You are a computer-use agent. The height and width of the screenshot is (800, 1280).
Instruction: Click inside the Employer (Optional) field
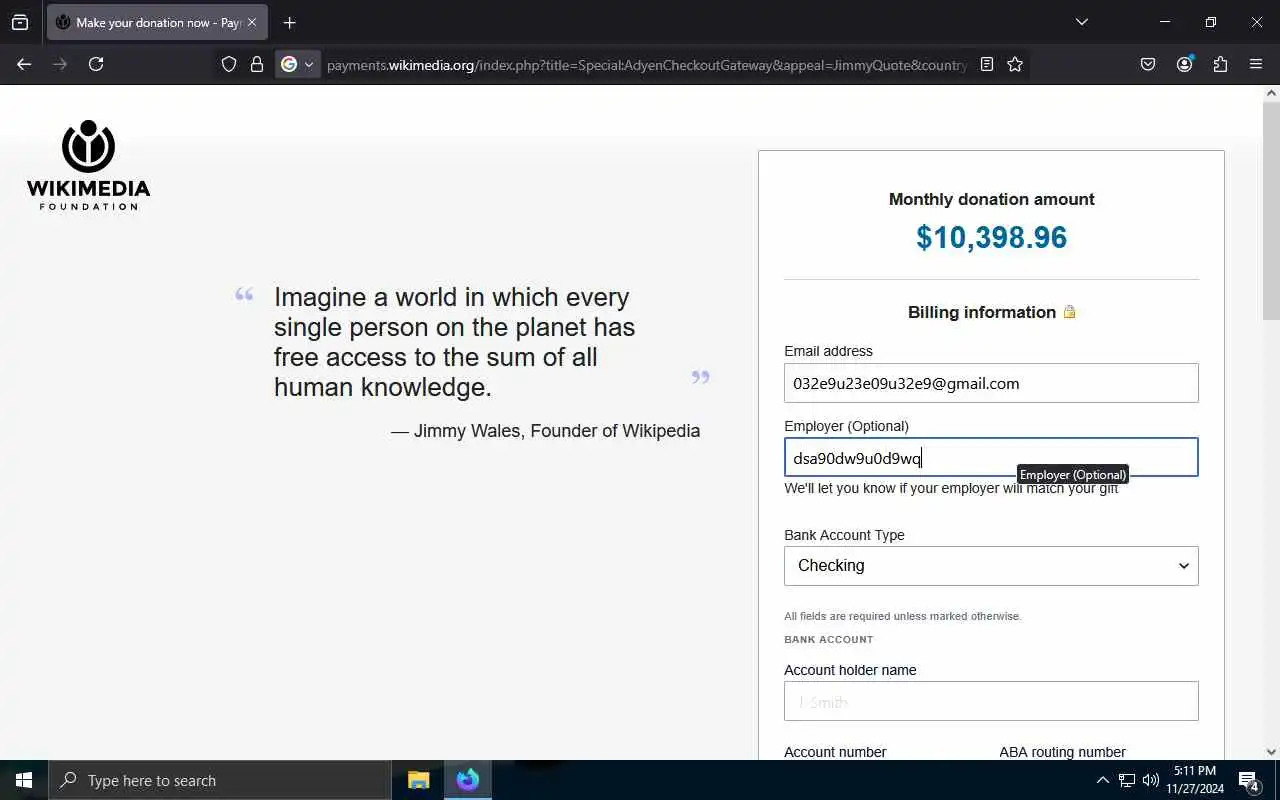[x=991, y=457]
